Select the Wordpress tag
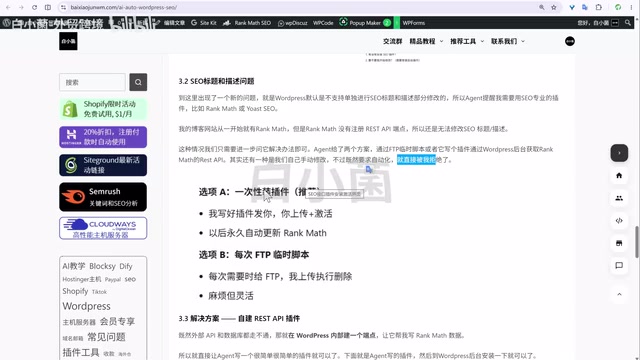Screen dimensions: 640x360 (87, 306)
